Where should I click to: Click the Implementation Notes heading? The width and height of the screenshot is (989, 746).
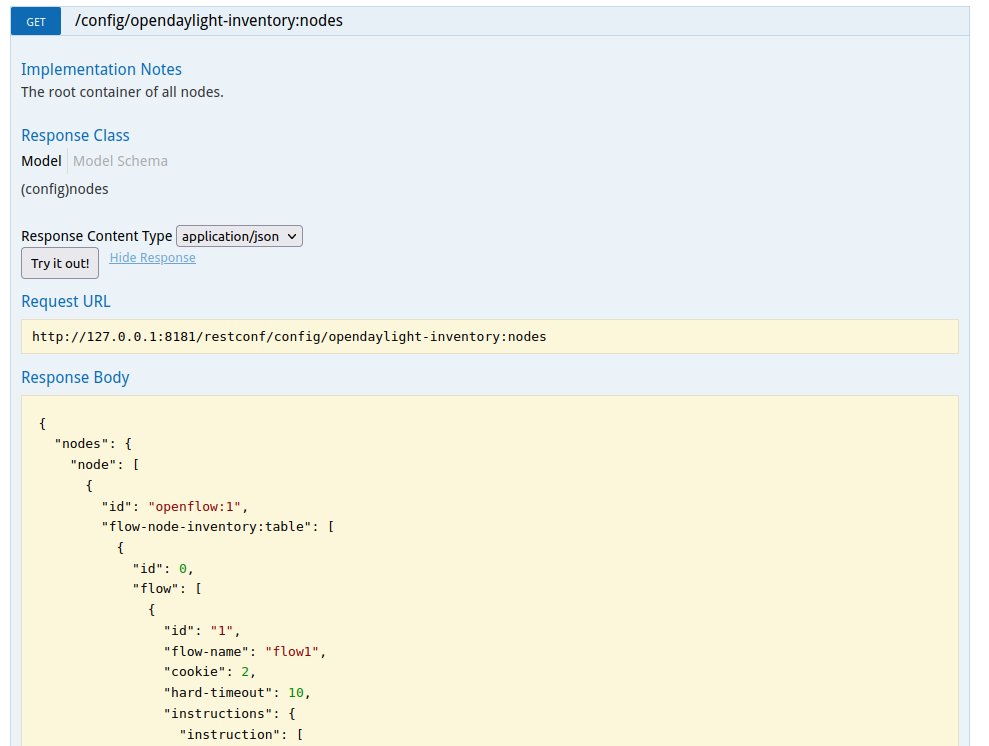click(x=101, y=69)
